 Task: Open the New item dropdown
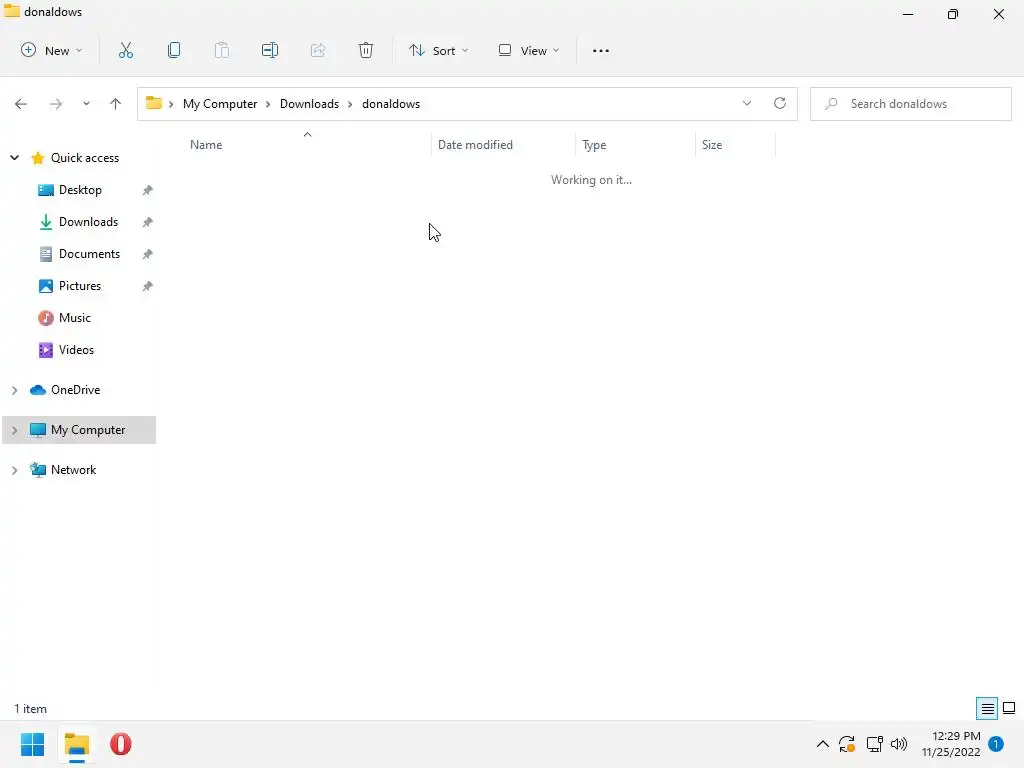(52, 50)
